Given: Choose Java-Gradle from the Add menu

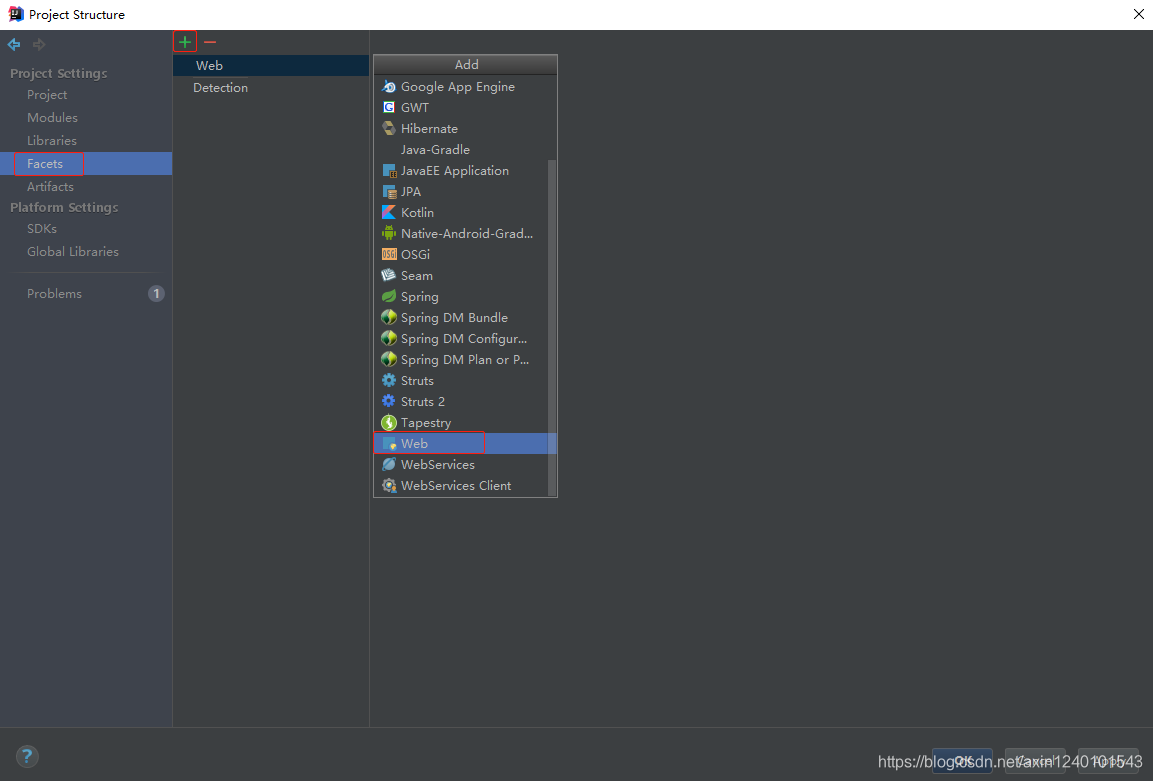Looking at the screenshot, I should pos(461,149).
